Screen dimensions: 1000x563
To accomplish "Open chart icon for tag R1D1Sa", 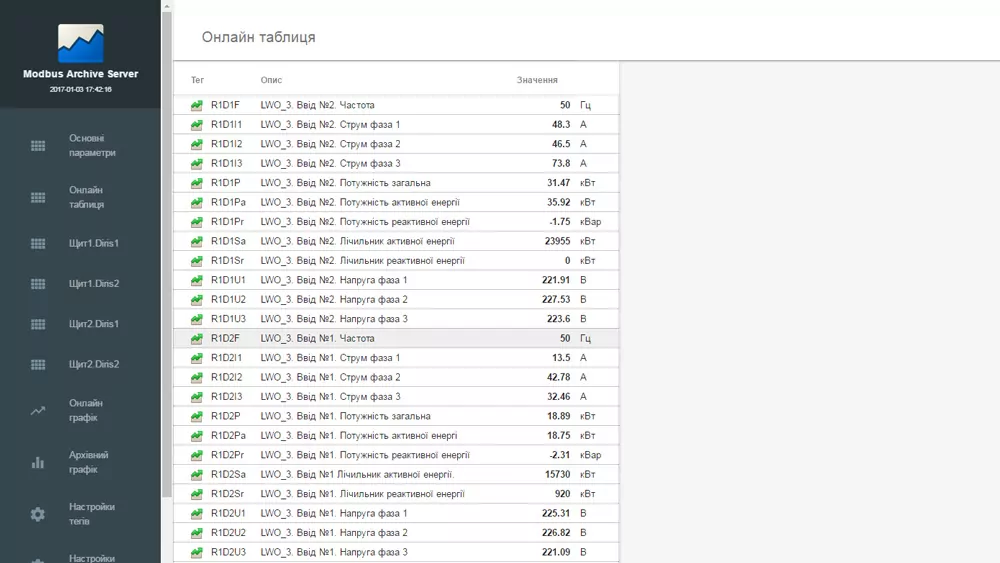I will [196, 242].
